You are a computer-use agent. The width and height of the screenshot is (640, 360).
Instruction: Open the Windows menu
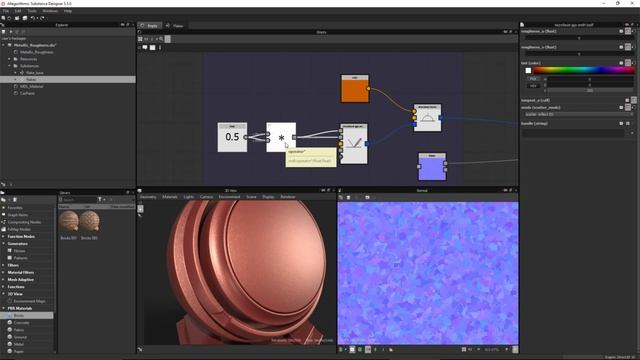pyautogui.click(x=50, y=11)
